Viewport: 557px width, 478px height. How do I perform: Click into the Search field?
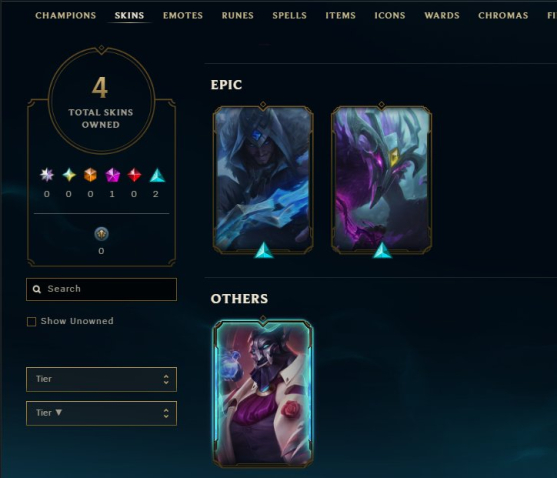(x=101, y=289)
